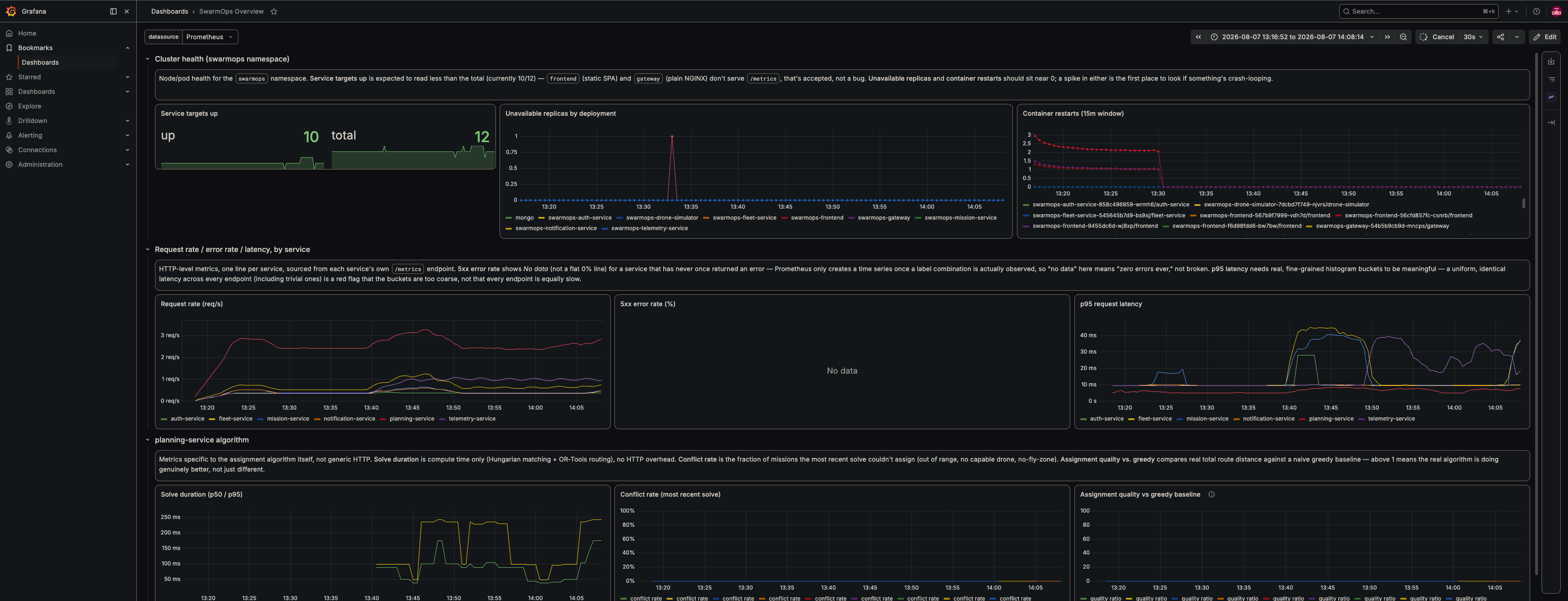Toggle swarmops-telemetry-service series in legend
The width and height of the screenshot is (1568, 601).
click(x=650, y=228)
